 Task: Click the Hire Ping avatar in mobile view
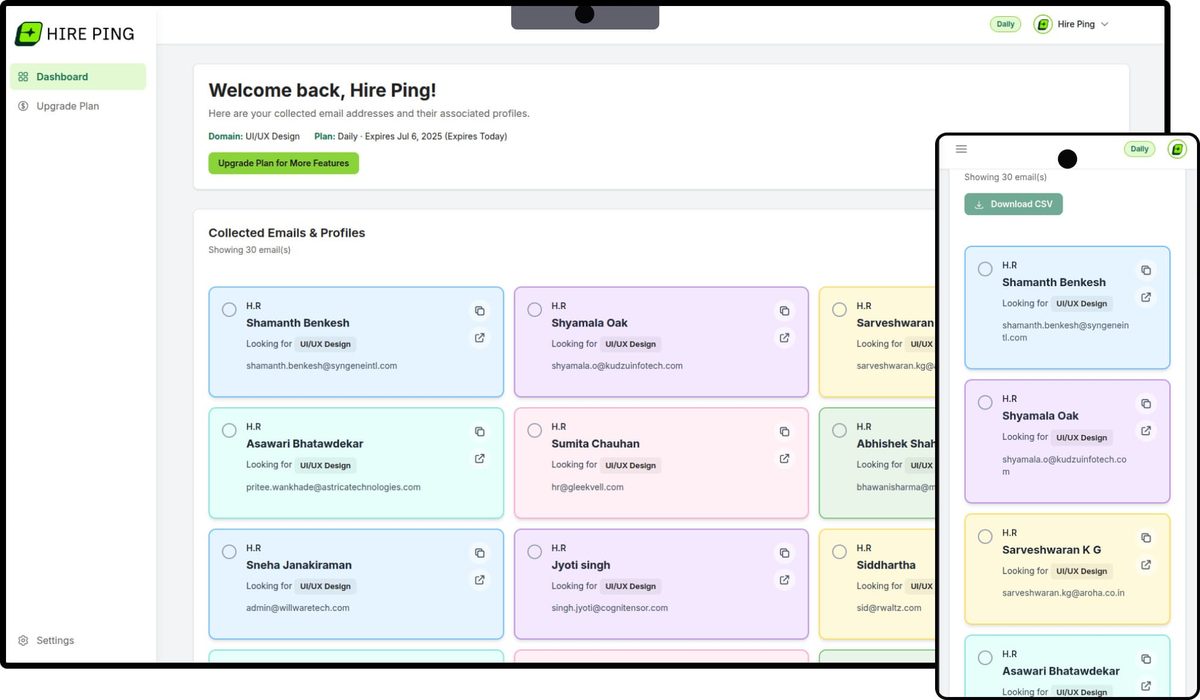coord(1177,149)
